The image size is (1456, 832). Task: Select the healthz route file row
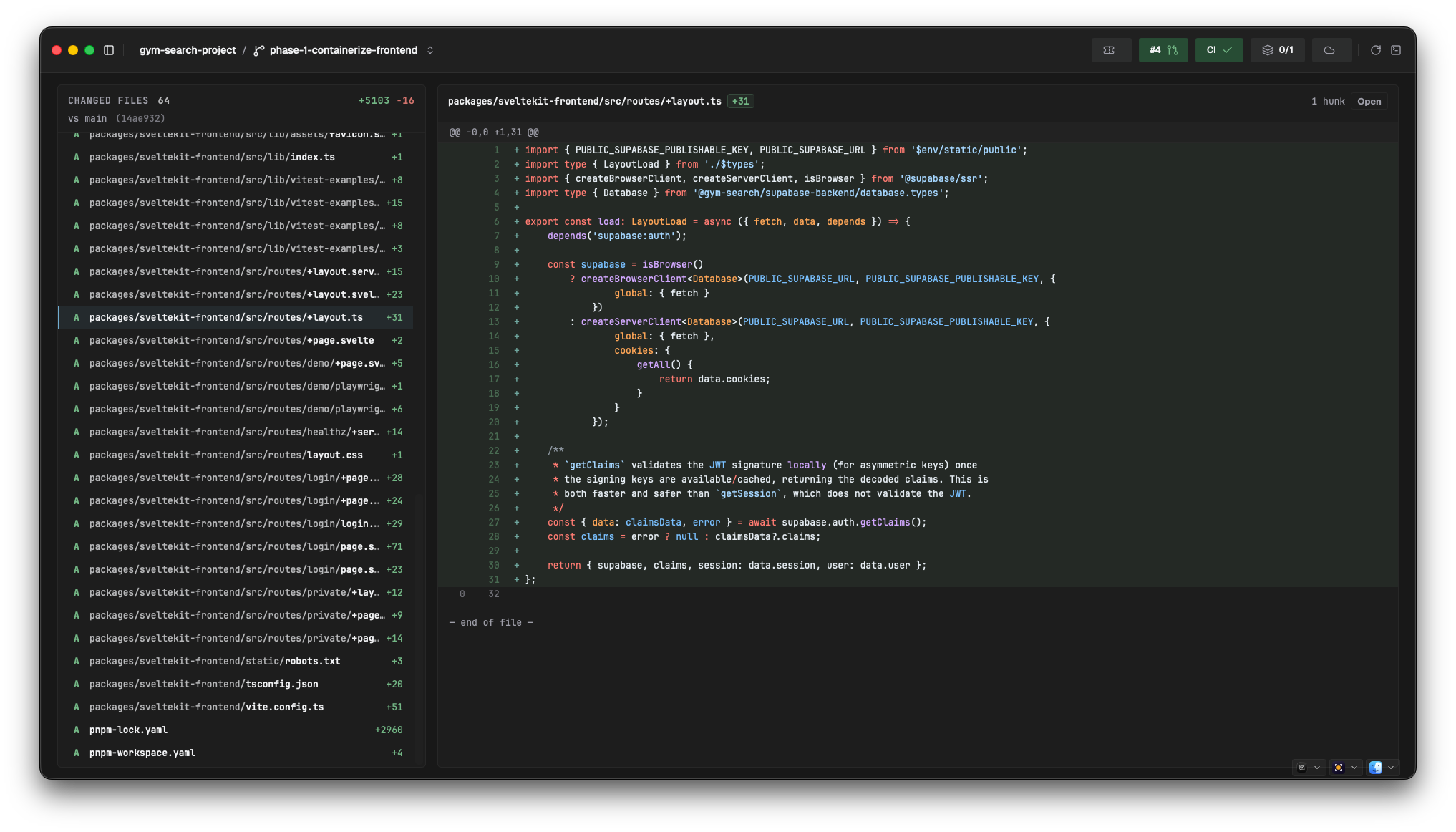click(236, 432)
